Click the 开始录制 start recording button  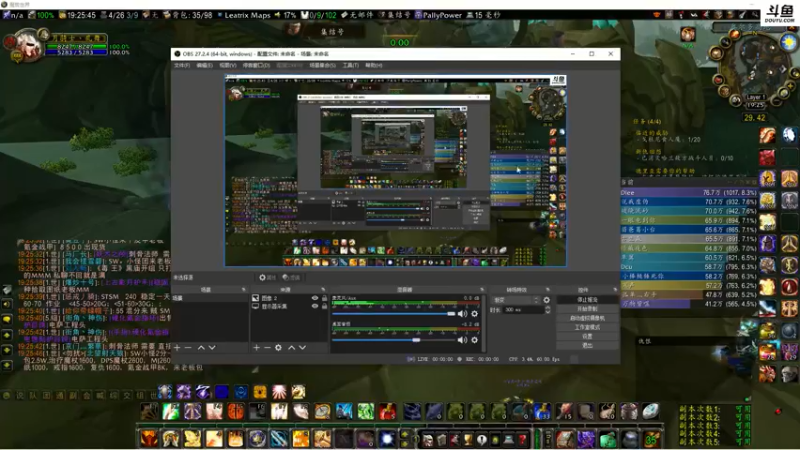[x=587, y=309]
